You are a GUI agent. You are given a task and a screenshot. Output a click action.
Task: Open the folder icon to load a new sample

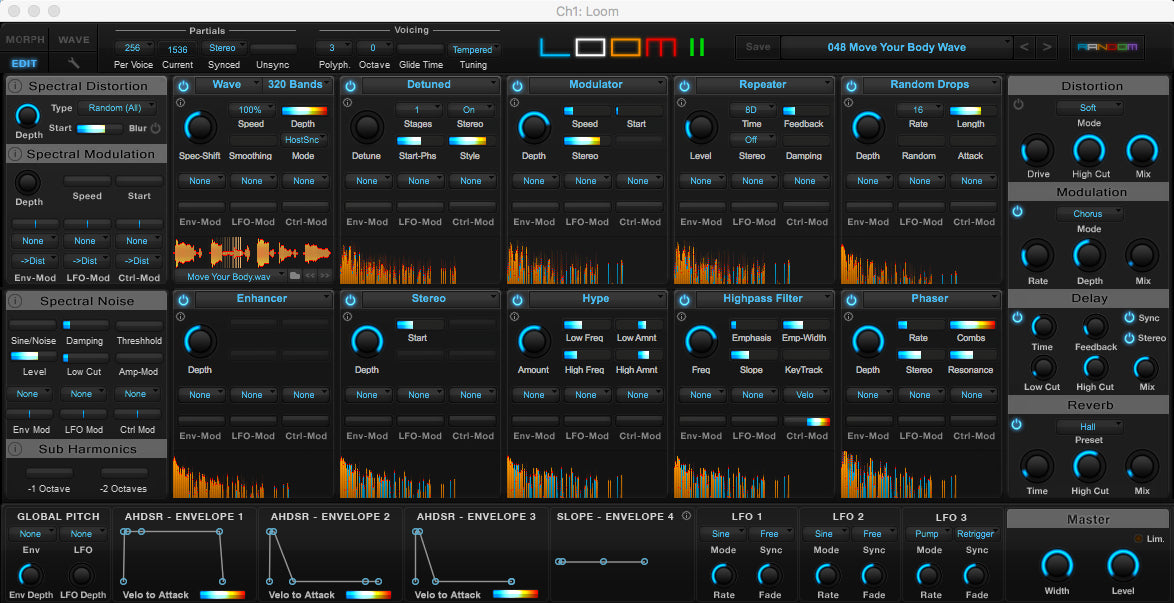pyautogui.click(x=294, y=275)
